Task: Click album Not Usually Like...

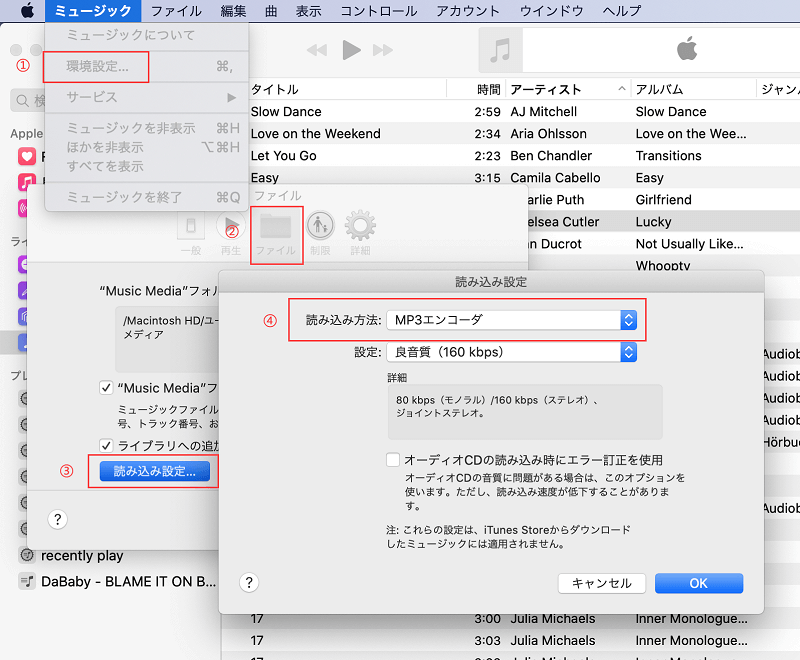Action: coord(689,244)
